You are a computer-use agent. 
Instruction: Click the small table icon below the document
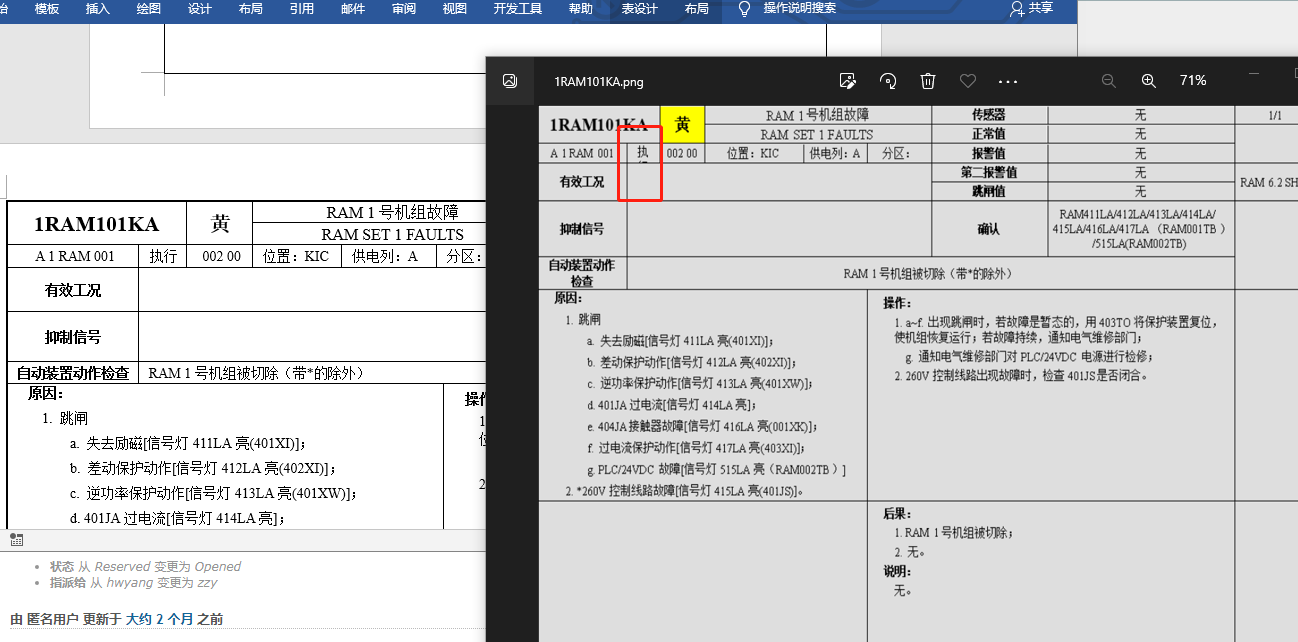click(x=16, y=540)
